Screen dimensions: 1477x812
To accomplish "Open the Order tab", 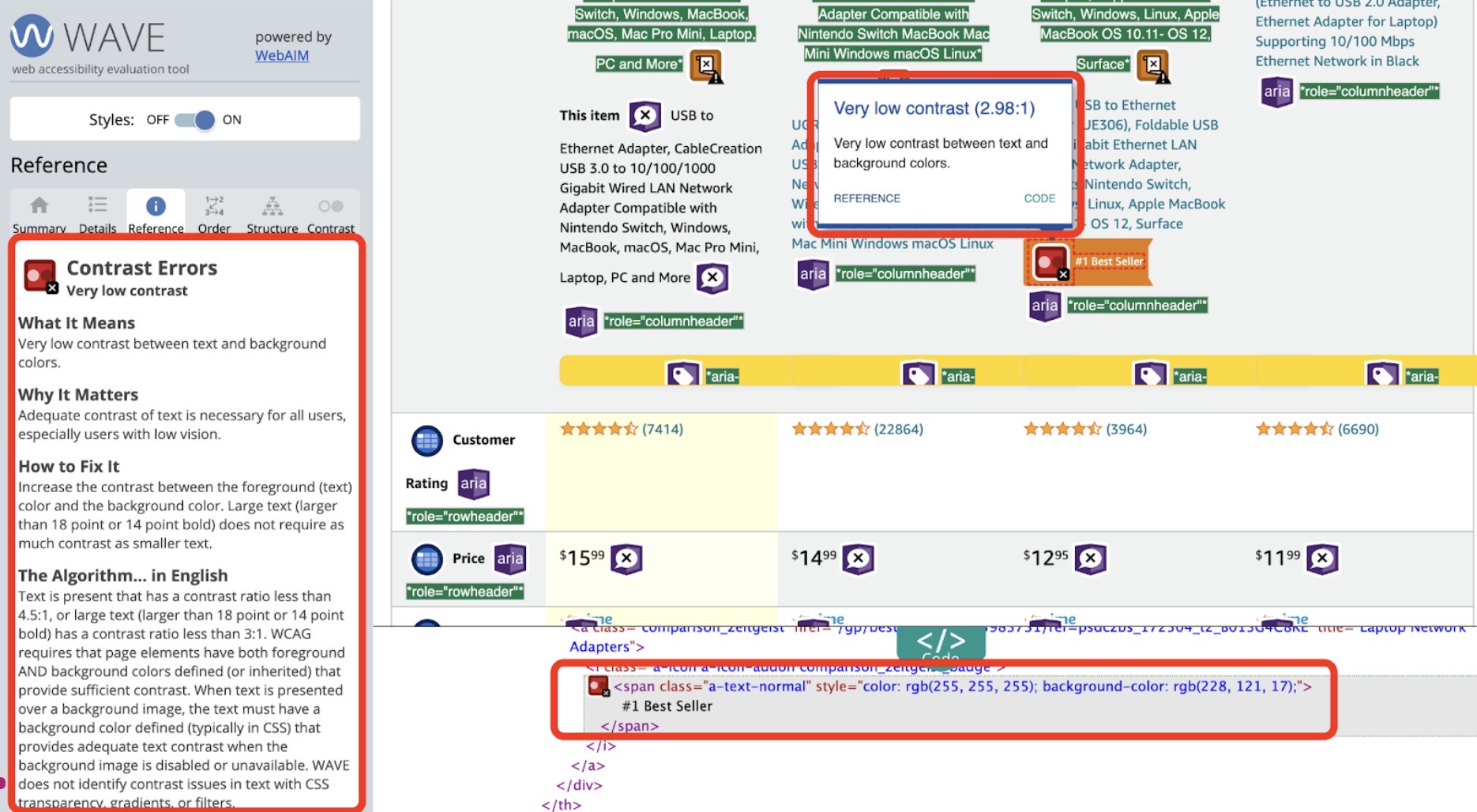I will pos(214,214).
